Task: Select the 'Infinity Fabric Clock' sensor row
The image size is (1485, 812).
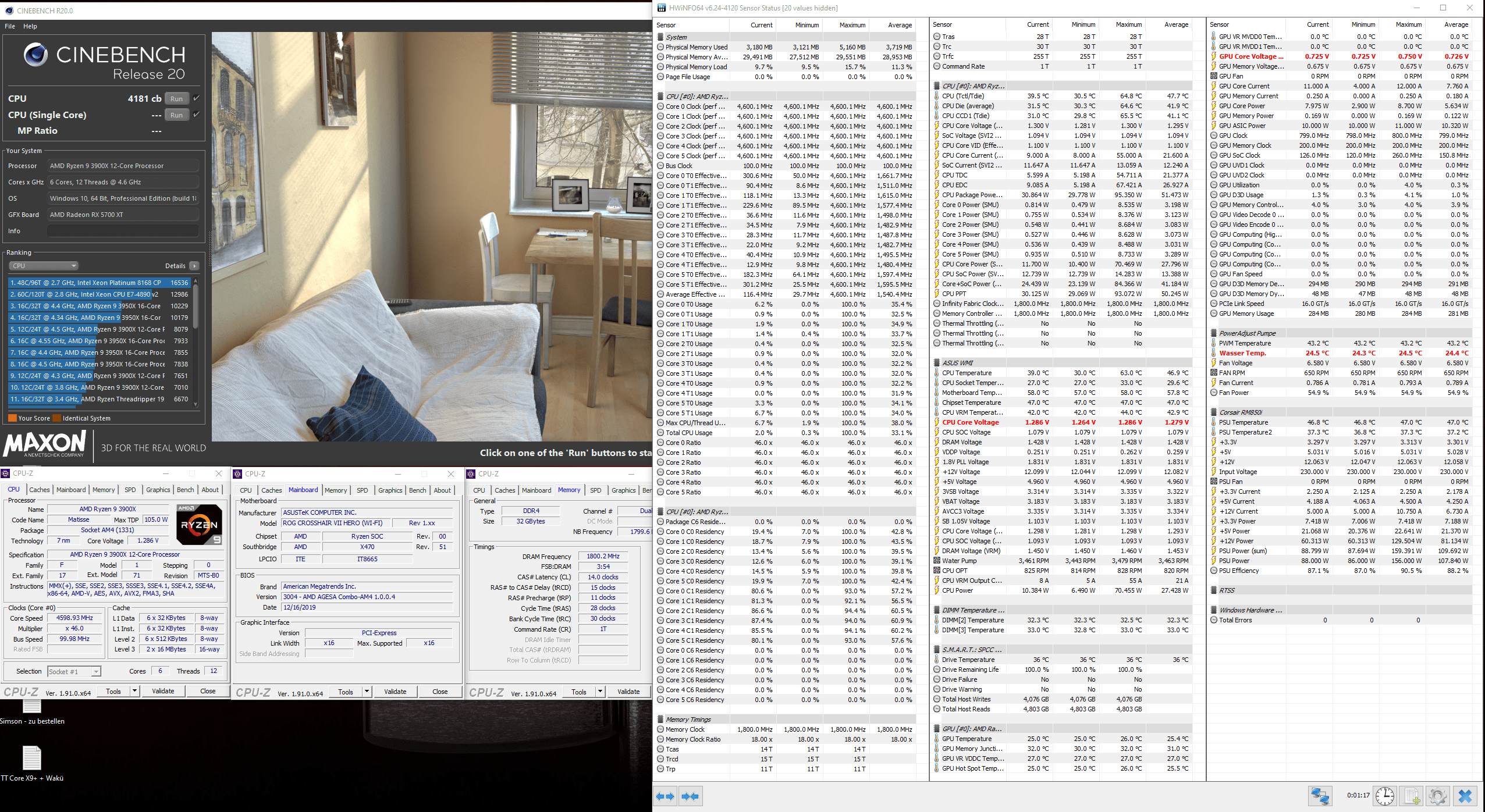Action: click(x=1062, y=304)
